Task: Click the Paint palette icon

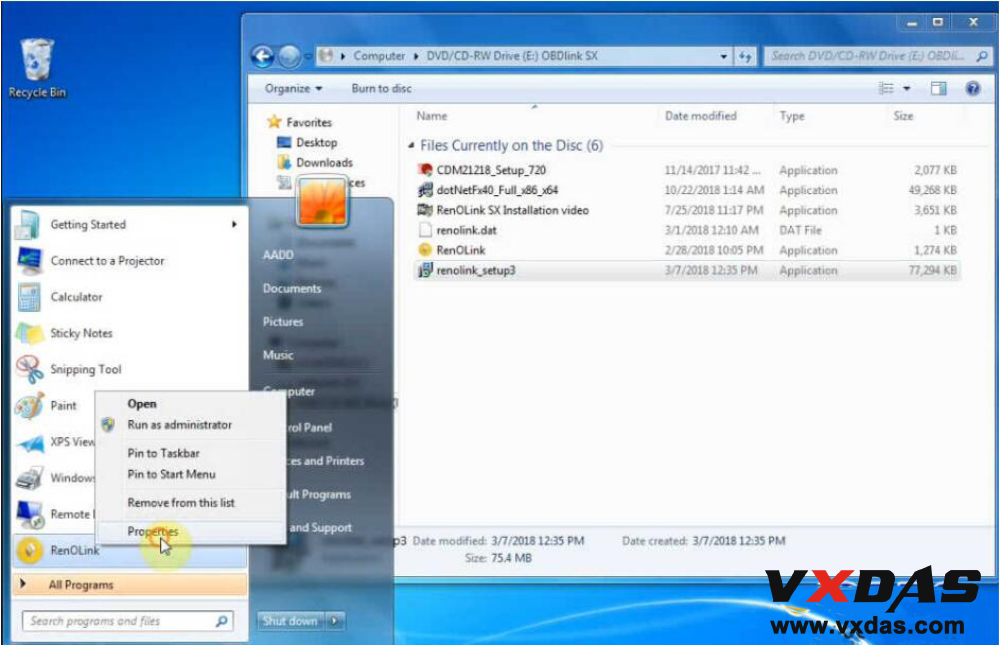Action: click(x=29, y=406)
